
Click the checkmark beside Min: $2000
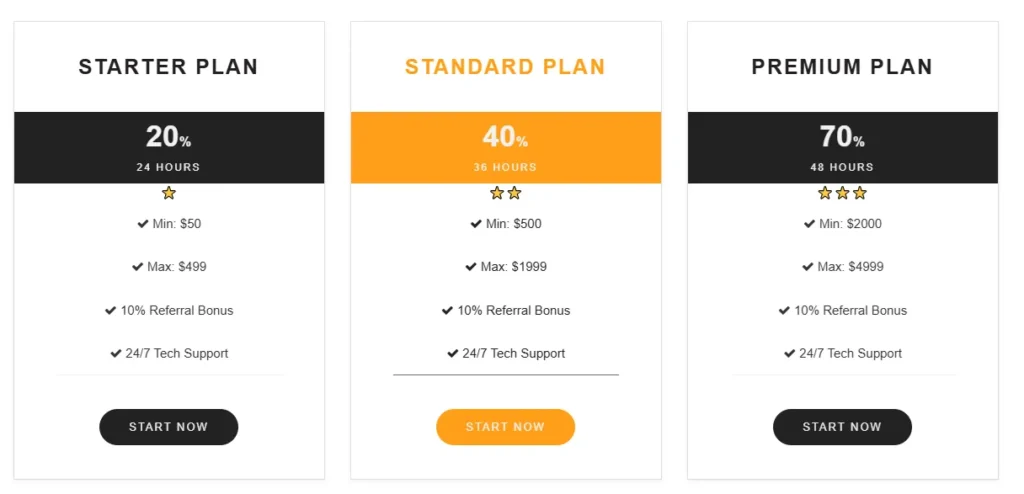coord(809,224)
